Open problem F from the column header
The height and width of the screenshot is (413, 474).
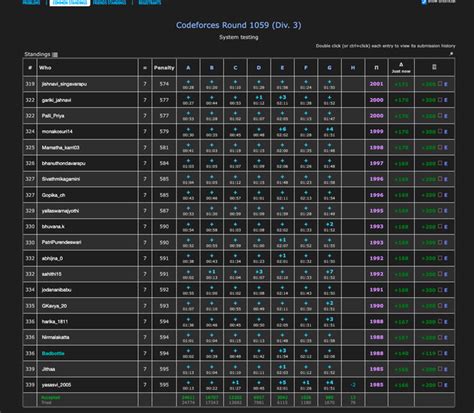[x=306, y=68]
